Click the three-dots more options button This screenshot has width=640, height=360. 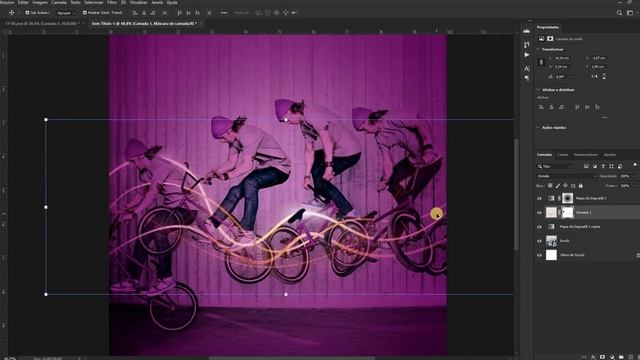(x=224, y=13)
